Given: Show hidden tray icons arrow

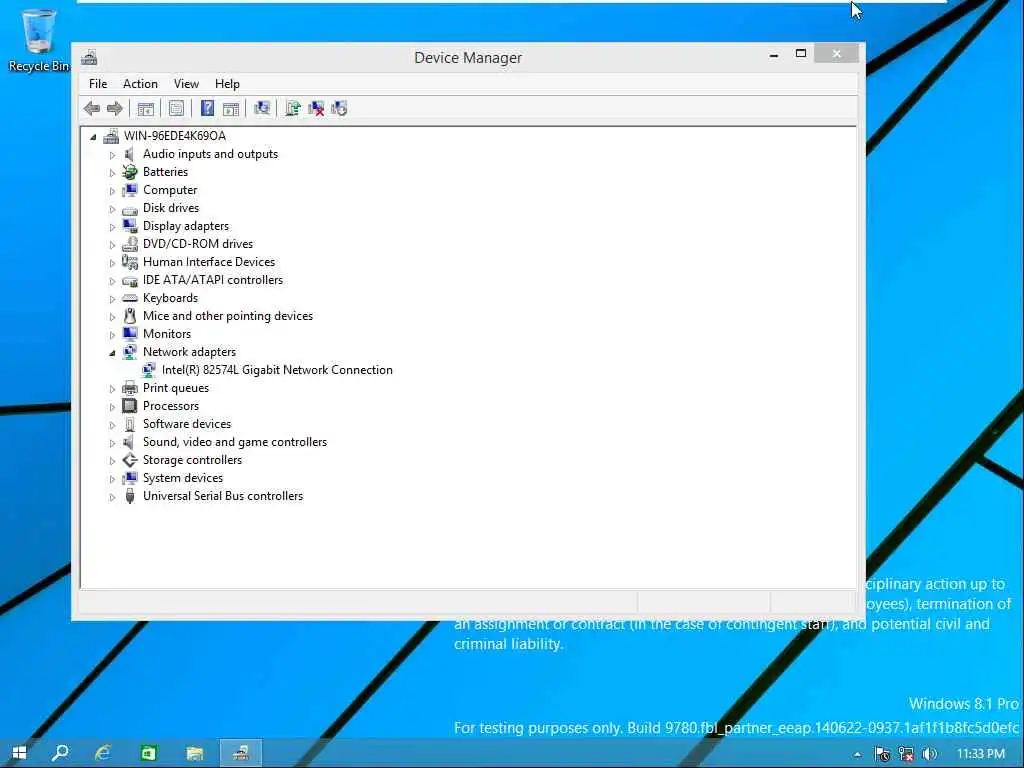Looking at the screenshot, I should 857,754.
